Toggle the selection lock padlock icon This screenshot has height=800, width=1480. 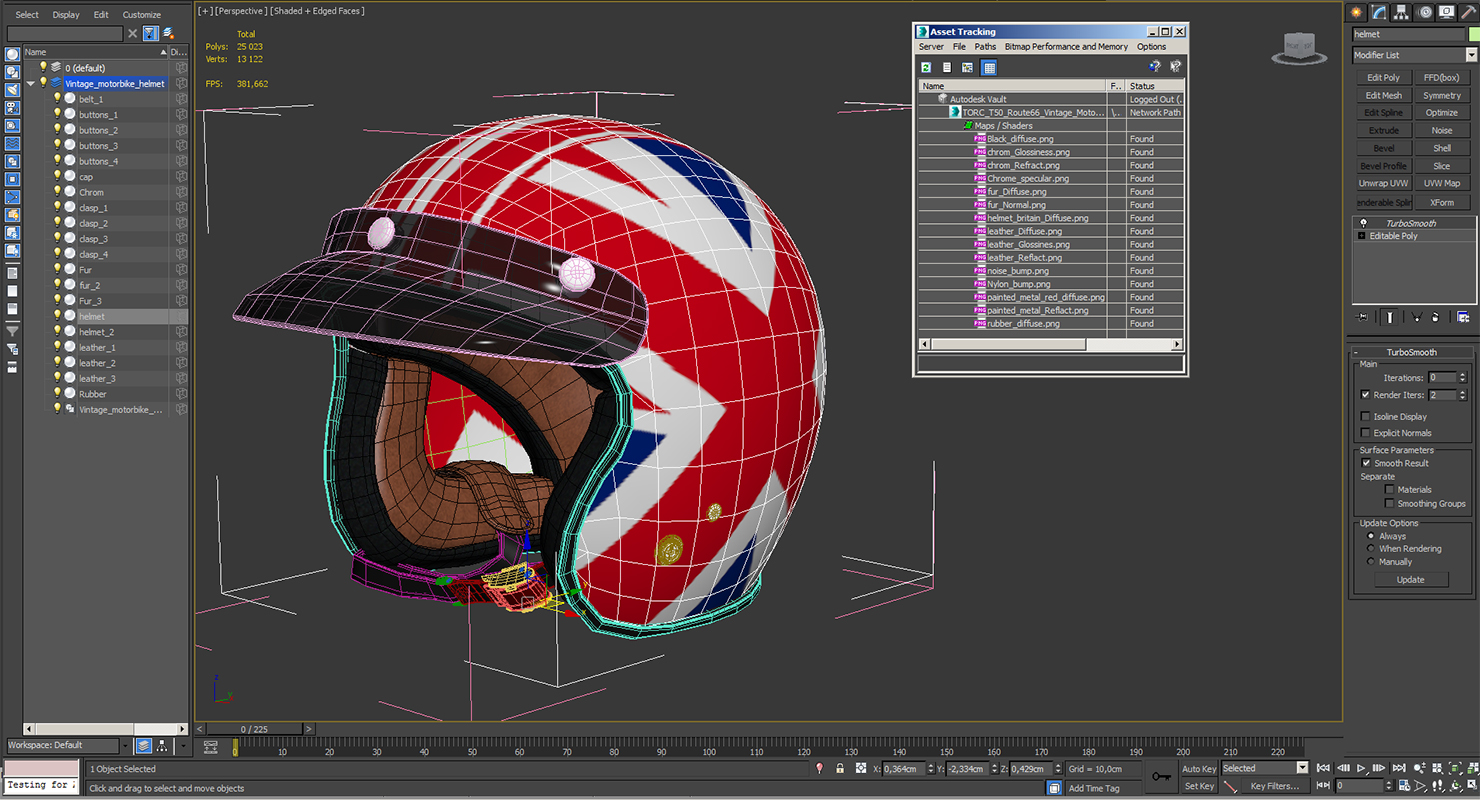tap(840, 769)
